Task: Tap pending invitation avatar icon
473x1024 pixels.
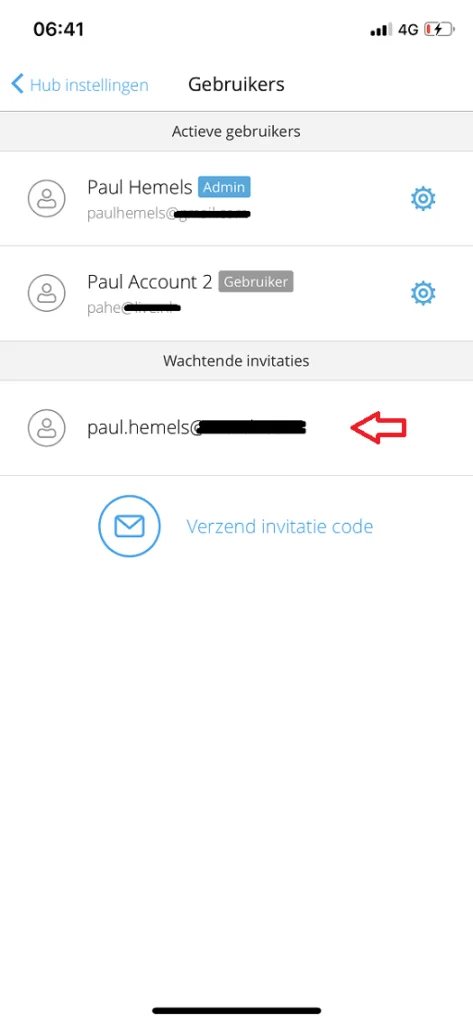Action: click(x=46, y=428)
